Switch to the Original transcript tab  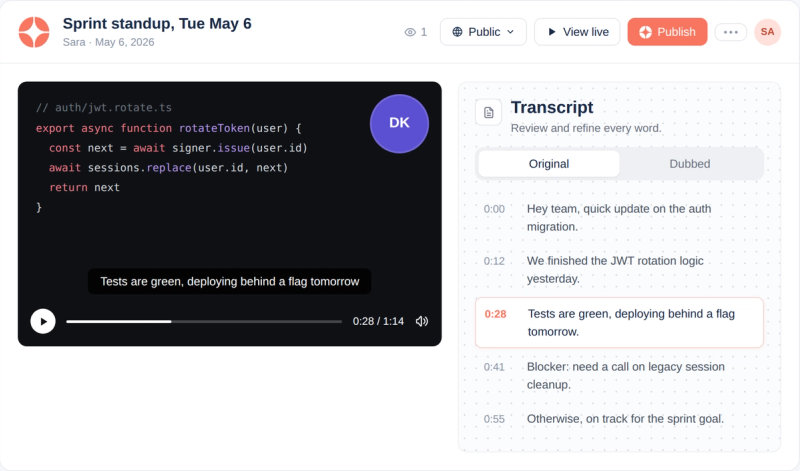coord(549,164)
